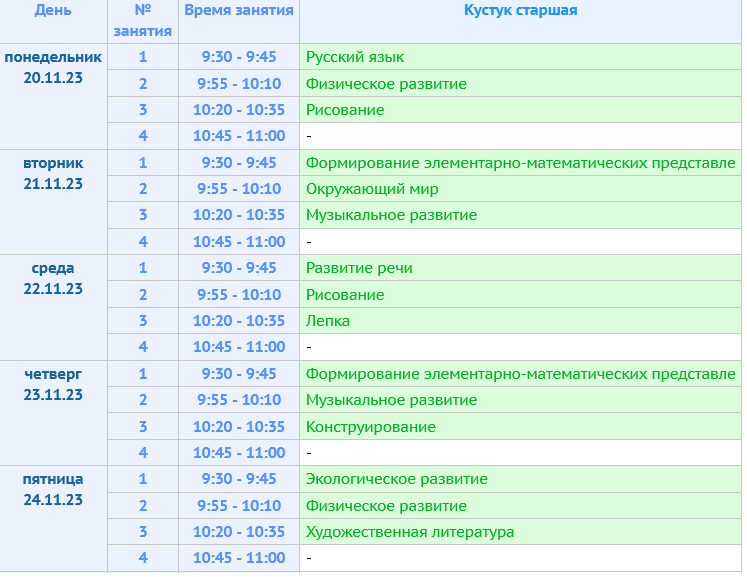Click the 'среда 22.11.23' day cell
This screenshot has width=747, height=577.
[x=53, y=279]
